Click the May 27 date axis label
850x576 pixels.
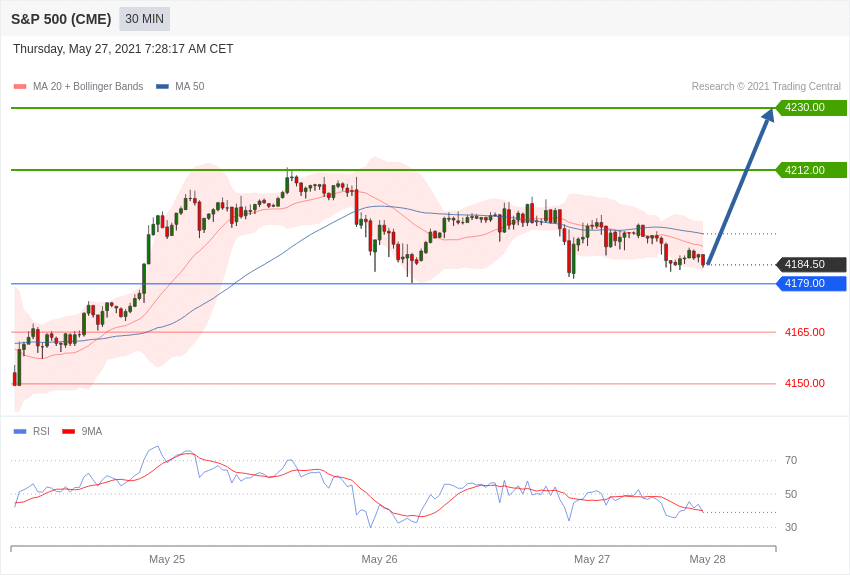point(592,559)
